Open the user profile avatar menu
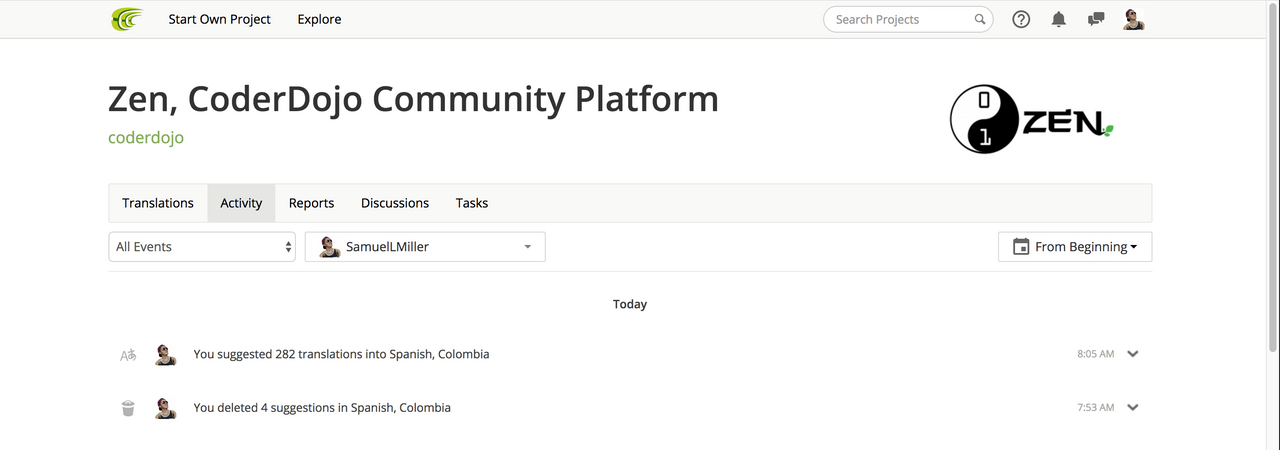Screen dimensions: 1280x450 click(1133, 19)
